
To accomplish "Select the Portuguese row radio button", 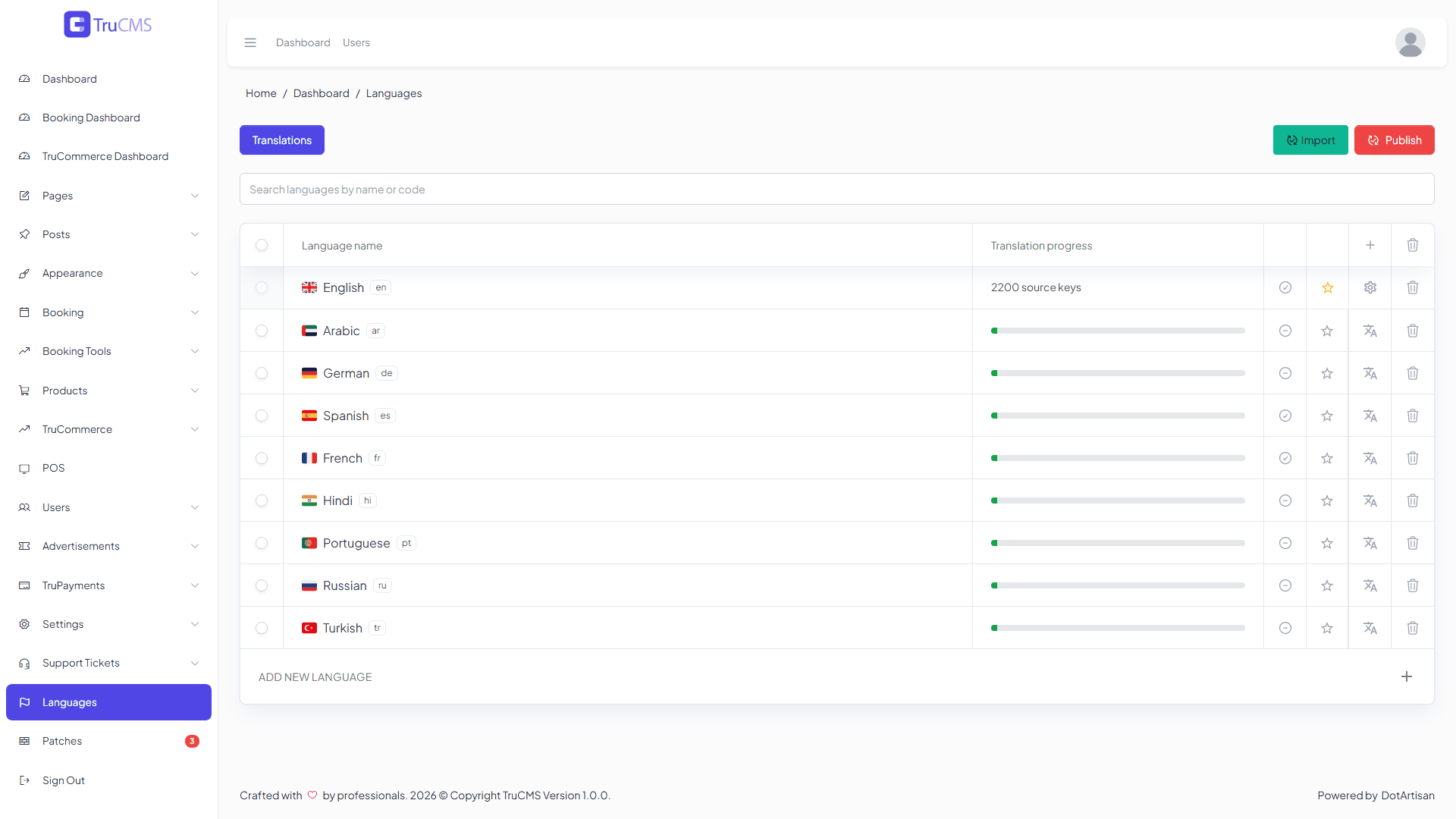I will click(262, 543).
